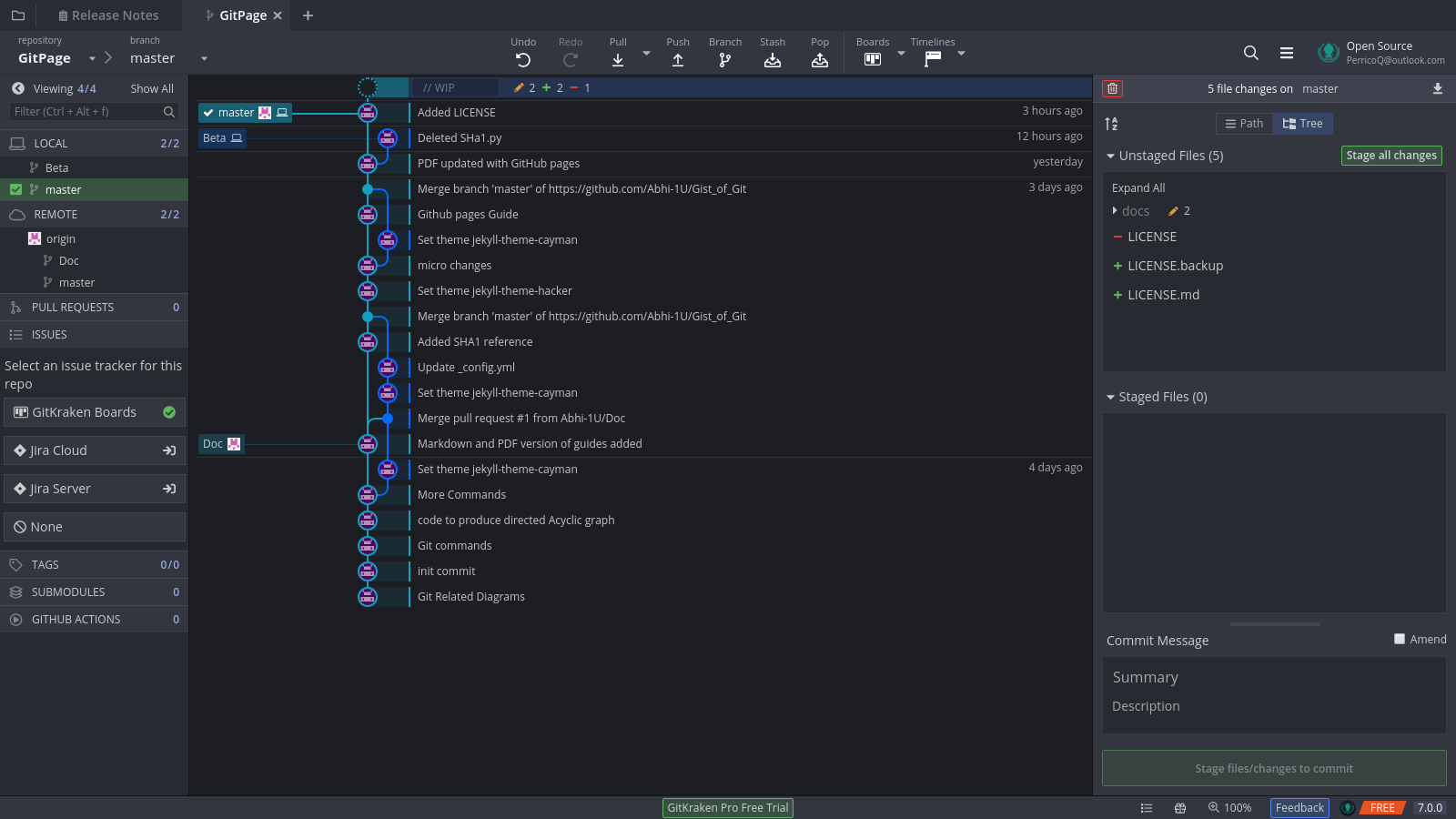Open the hamburger menu icon
The height and width of the screenshot is (819, 1456).
tap(1287, 53)
